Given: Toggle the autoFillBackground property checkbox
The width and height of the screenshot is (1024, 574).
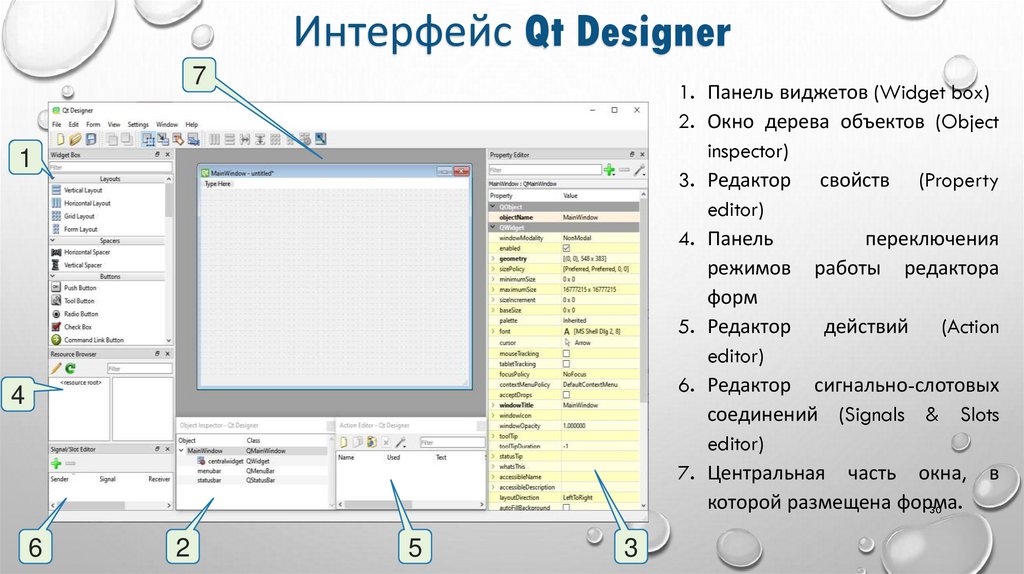Looking at the screenshot, I should click(566, 507).
